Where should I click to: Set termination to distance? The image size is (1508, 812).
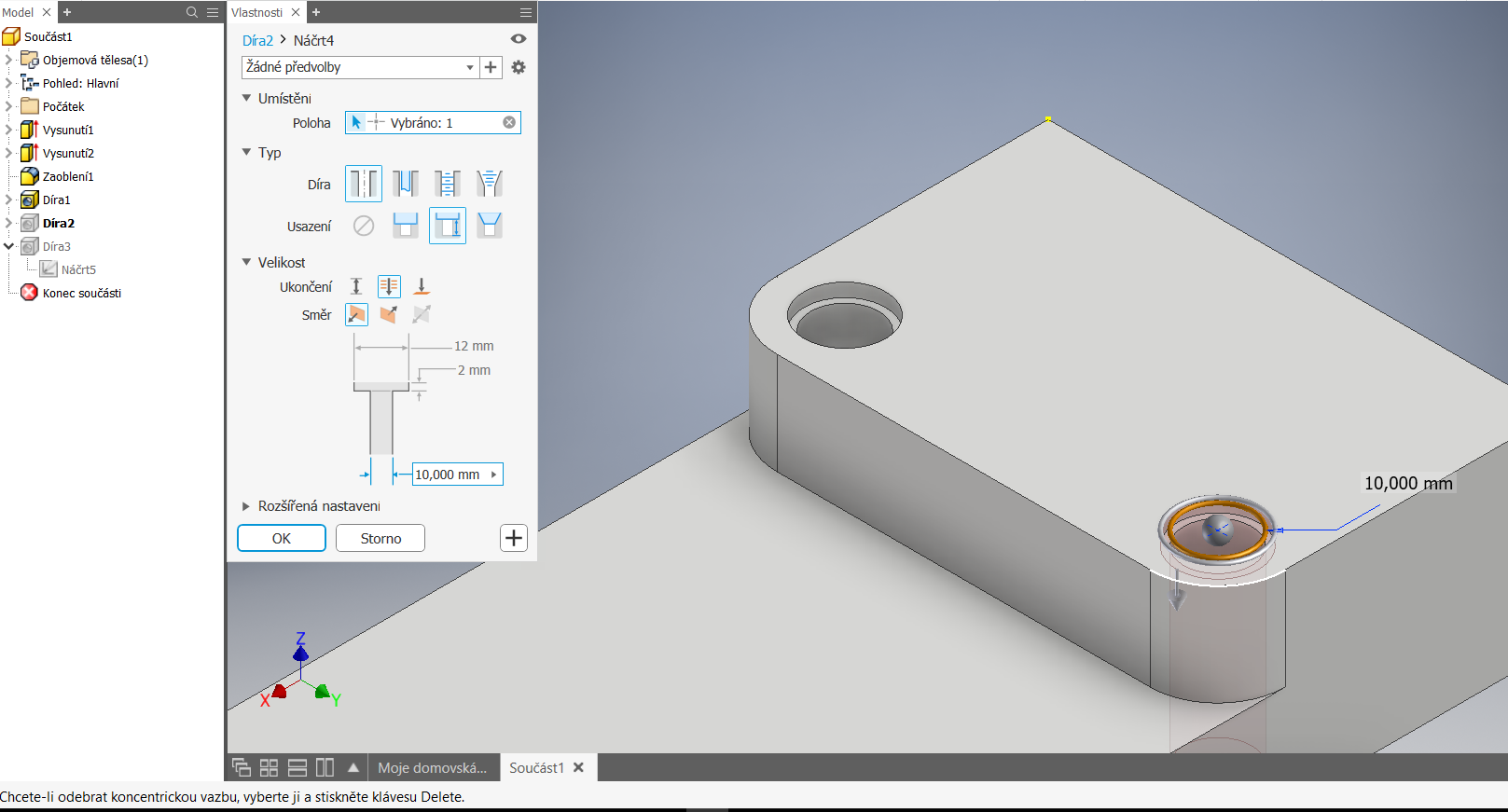tap(356, 286)
